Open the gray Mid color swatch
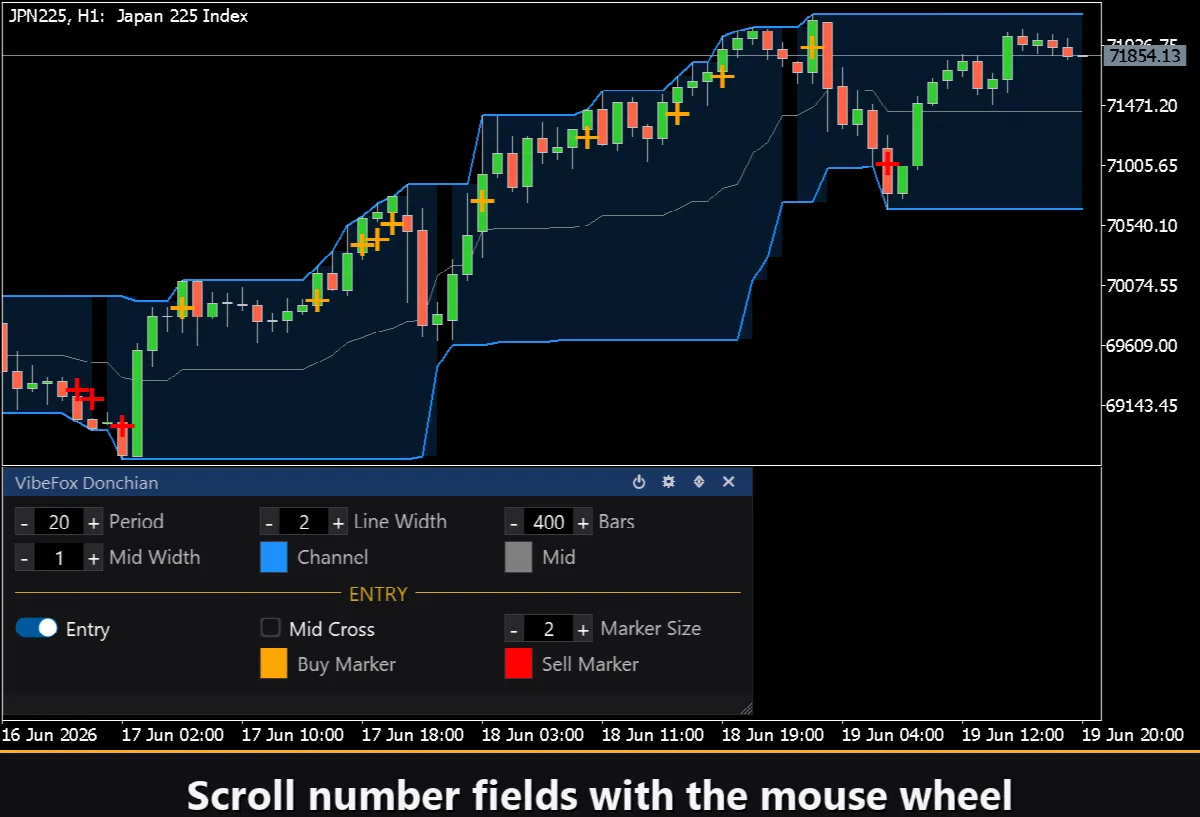This screenshot has width=1200, height=817. click(518, 558)
